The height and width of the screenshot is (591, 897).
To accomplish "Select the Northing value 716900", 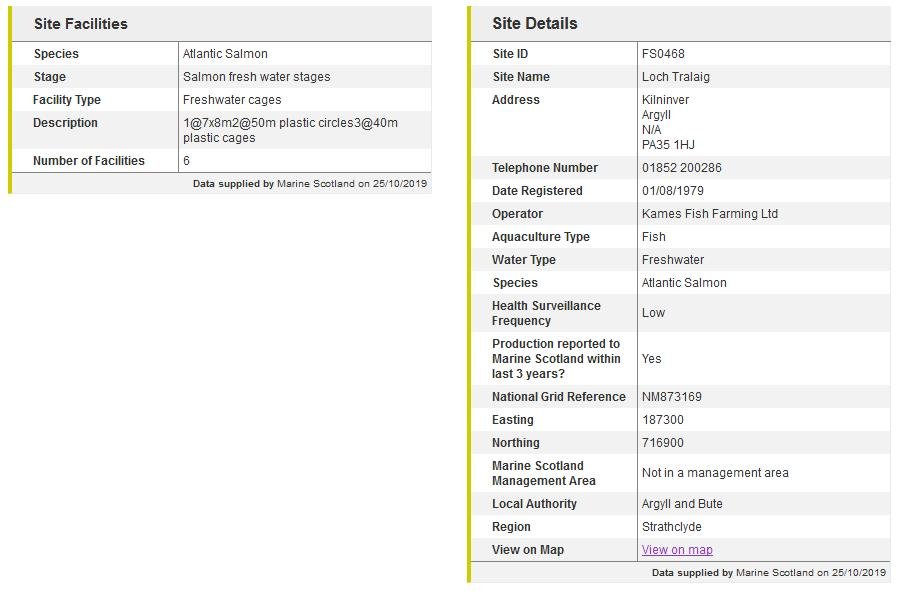I will (x=664, y=442).
